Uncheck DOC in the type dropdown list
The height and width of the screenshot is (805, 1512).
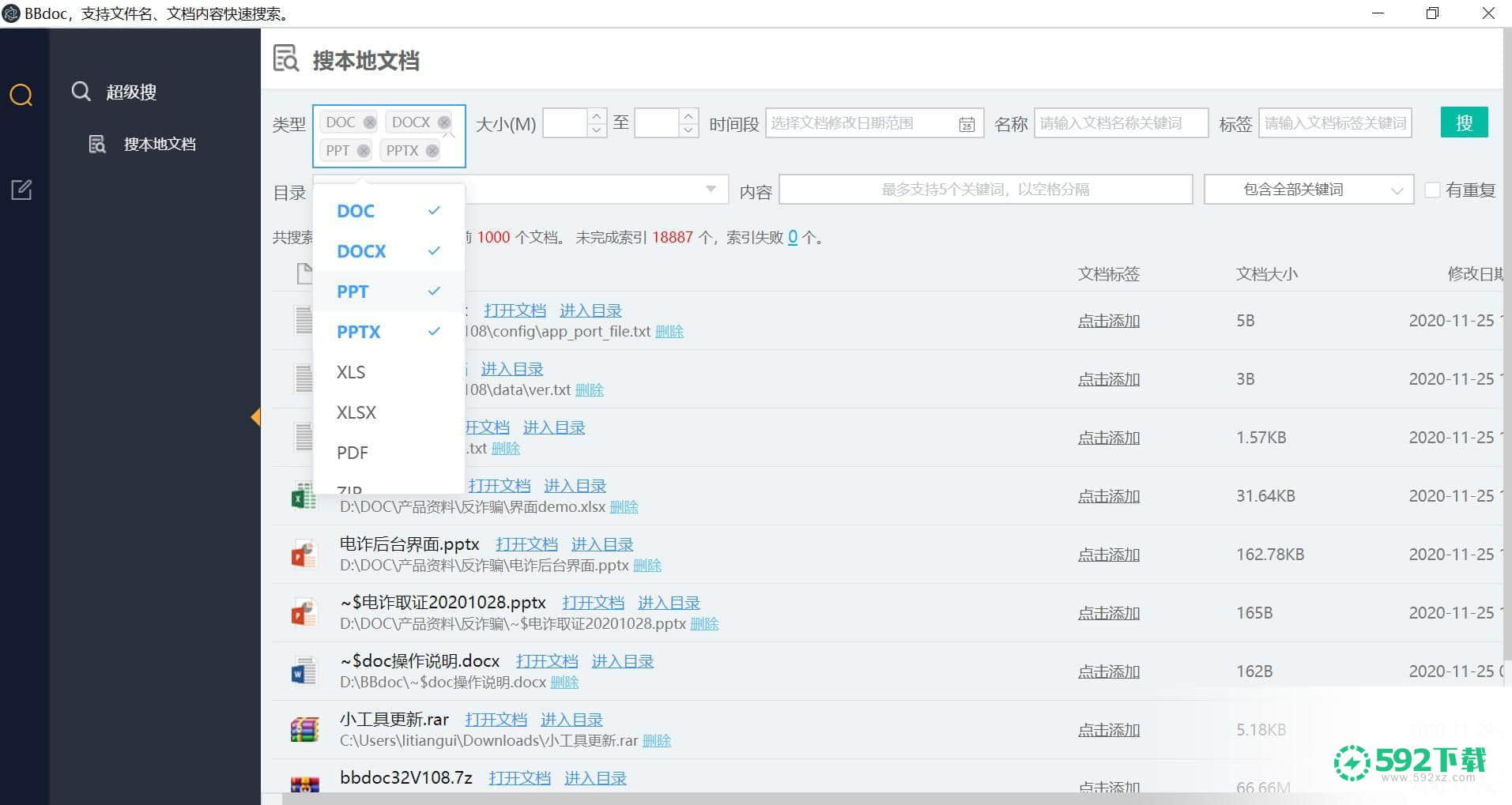tap(389, 211)
